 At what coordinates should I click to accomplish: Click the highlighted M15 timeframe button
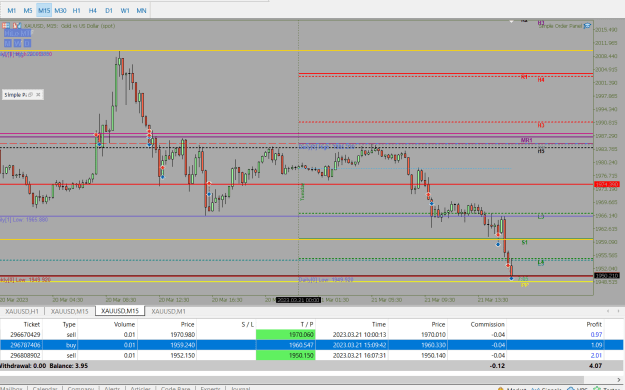coord(44,10)
